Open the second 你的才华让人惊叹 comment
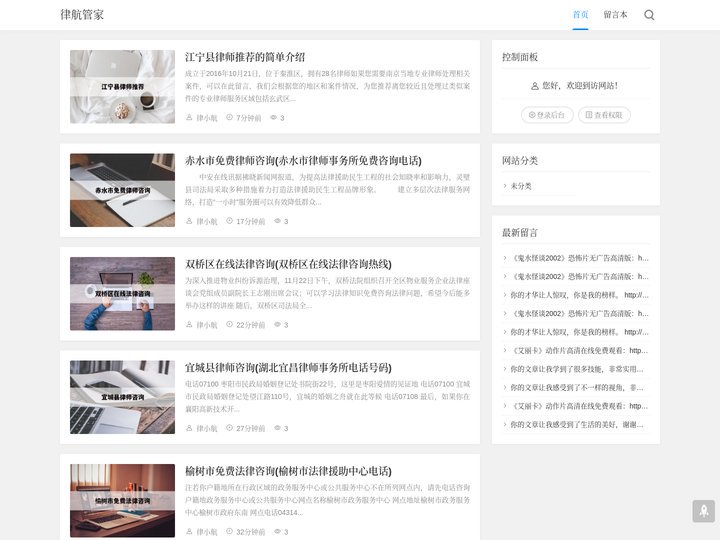This screenshot has height=540, width=720. pos(579,332)
